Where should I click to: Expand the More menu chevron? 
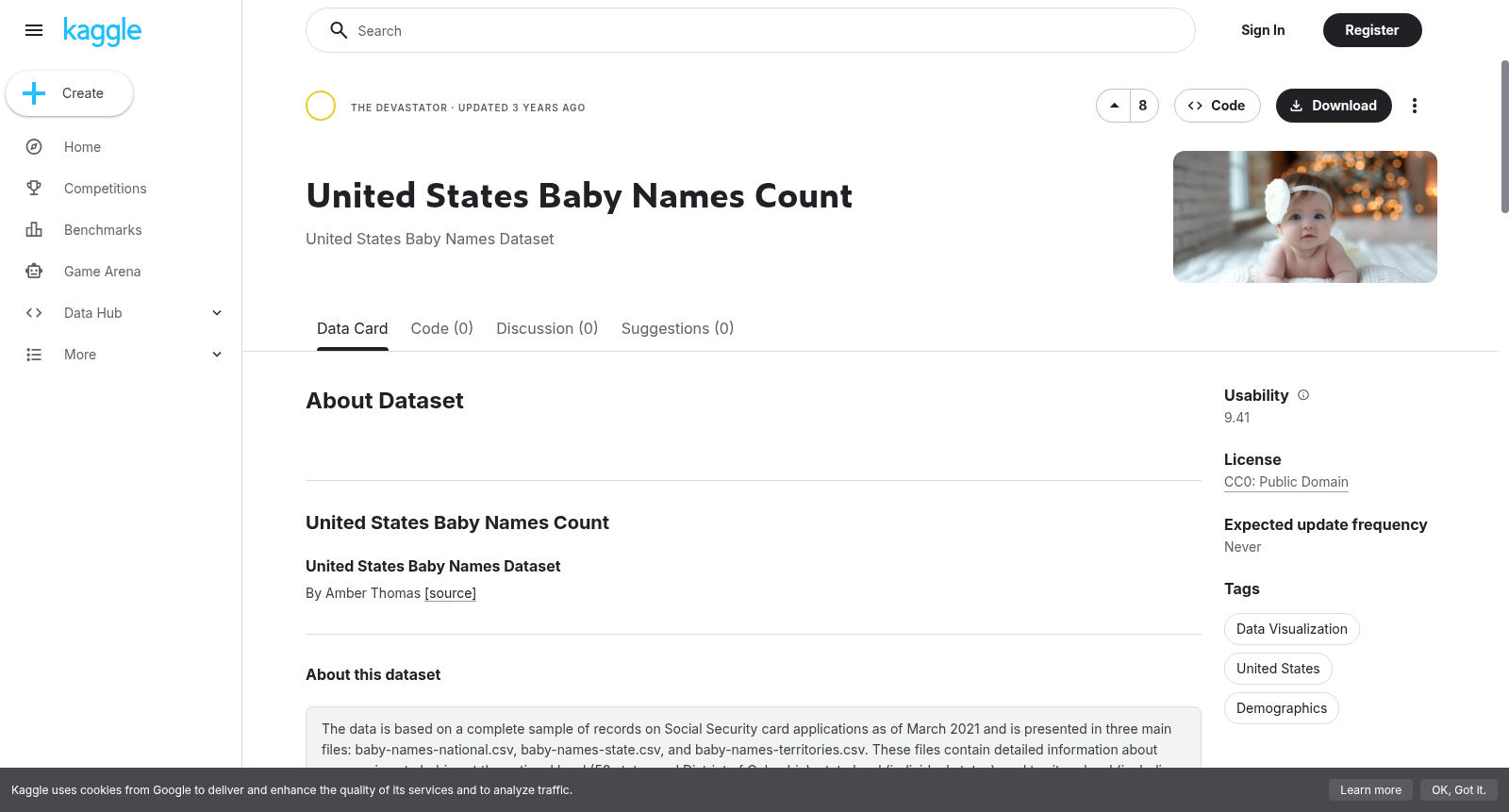point(217,355)
